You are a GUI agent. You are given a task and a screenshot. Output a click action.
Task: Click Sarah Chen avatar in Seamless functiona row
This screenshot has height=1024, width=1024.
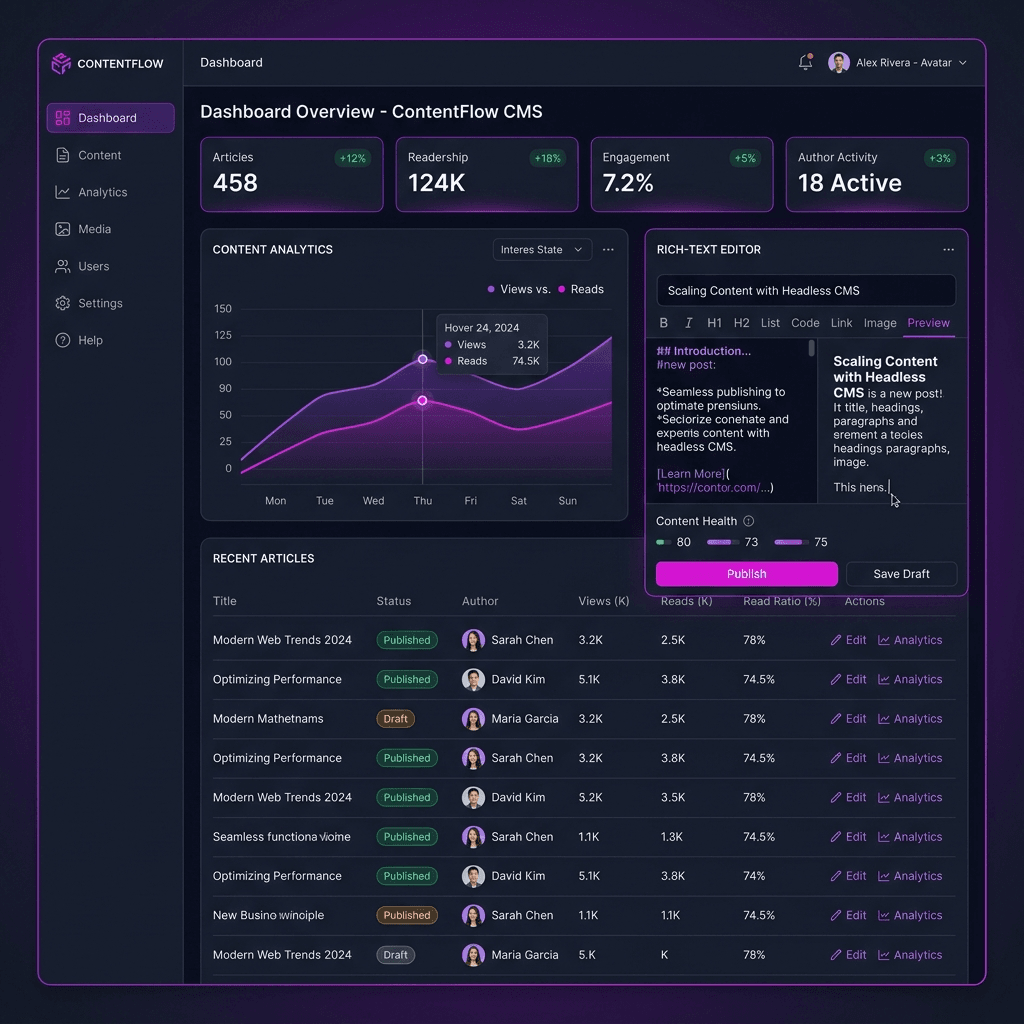click(x=473, y=837)
